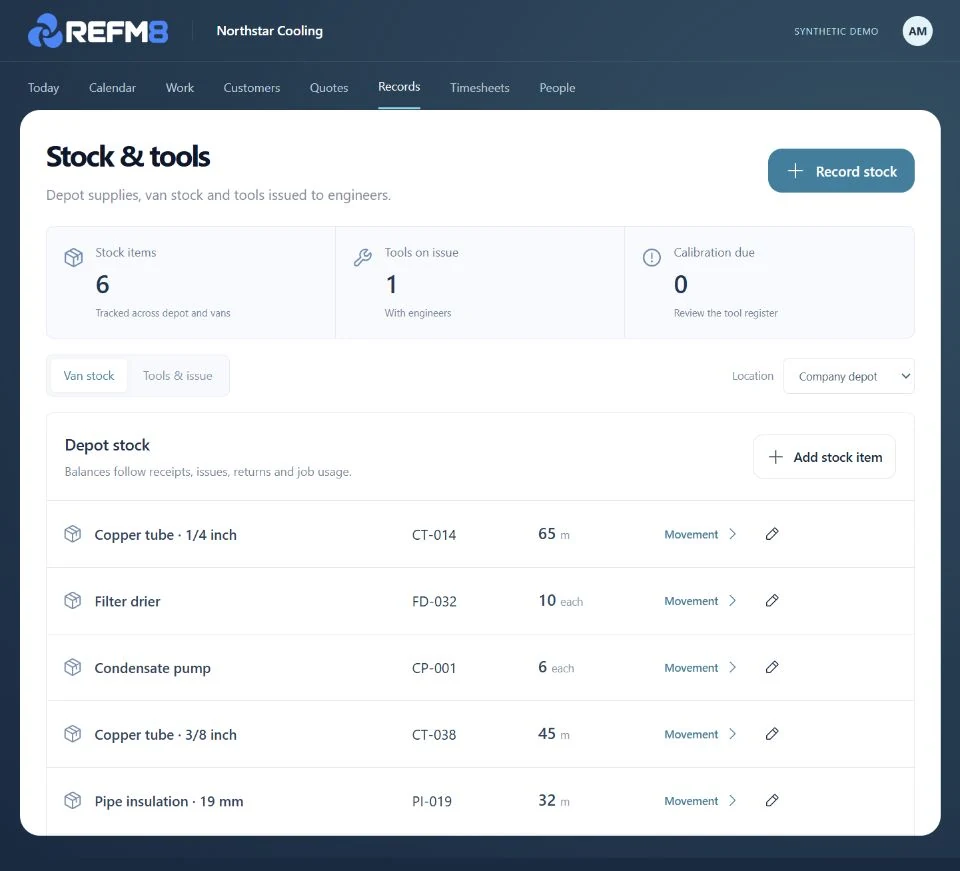The height and width of the screenshot is (871, 960).
Task: Click the SKU code CT-014
Action: tap(434, 534)
